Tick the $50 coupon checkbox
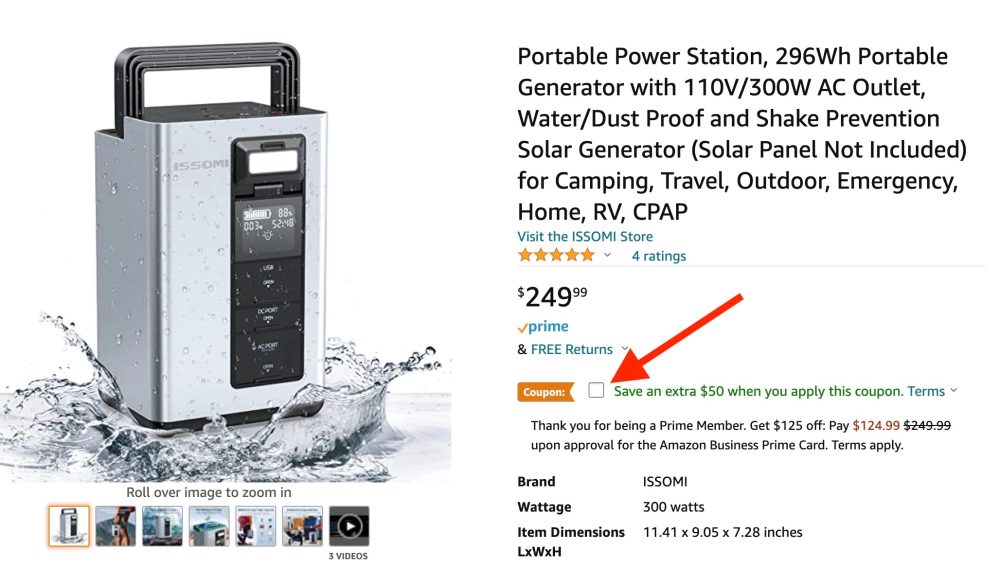Viewport: 1000px width, 568px height. pyautogui.click(x=596, y=390)
